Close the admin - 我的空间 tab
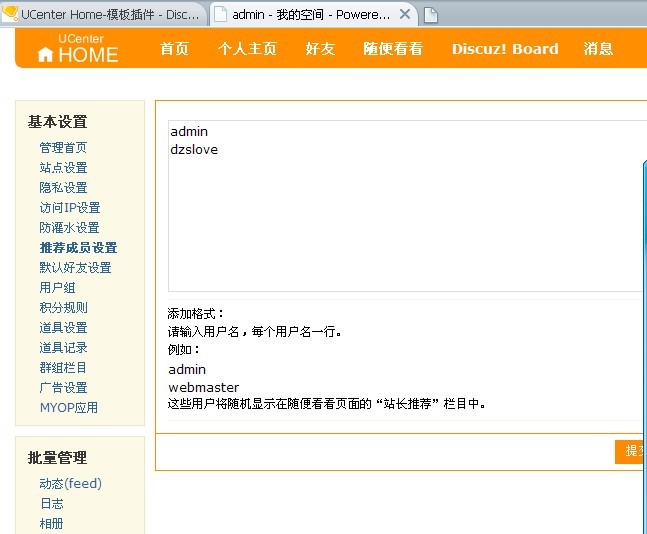Screen dimensions: 647x534 405,14
